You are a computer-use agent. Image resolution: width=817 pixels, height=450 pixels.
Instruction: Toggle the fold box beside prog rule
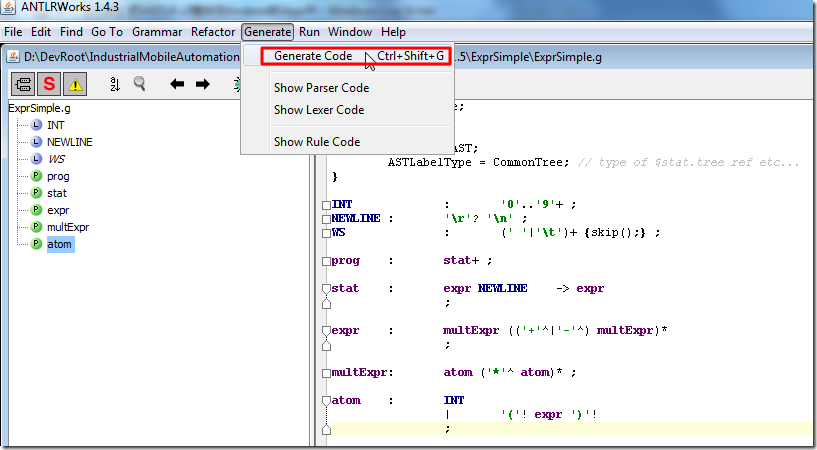click(x=326, y=261)
